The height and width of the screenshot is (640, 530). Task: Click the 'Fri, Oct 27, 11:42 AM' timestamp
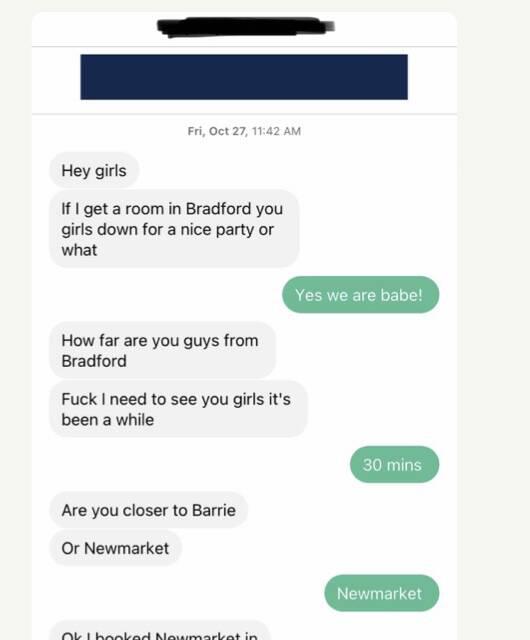point(244,131)
